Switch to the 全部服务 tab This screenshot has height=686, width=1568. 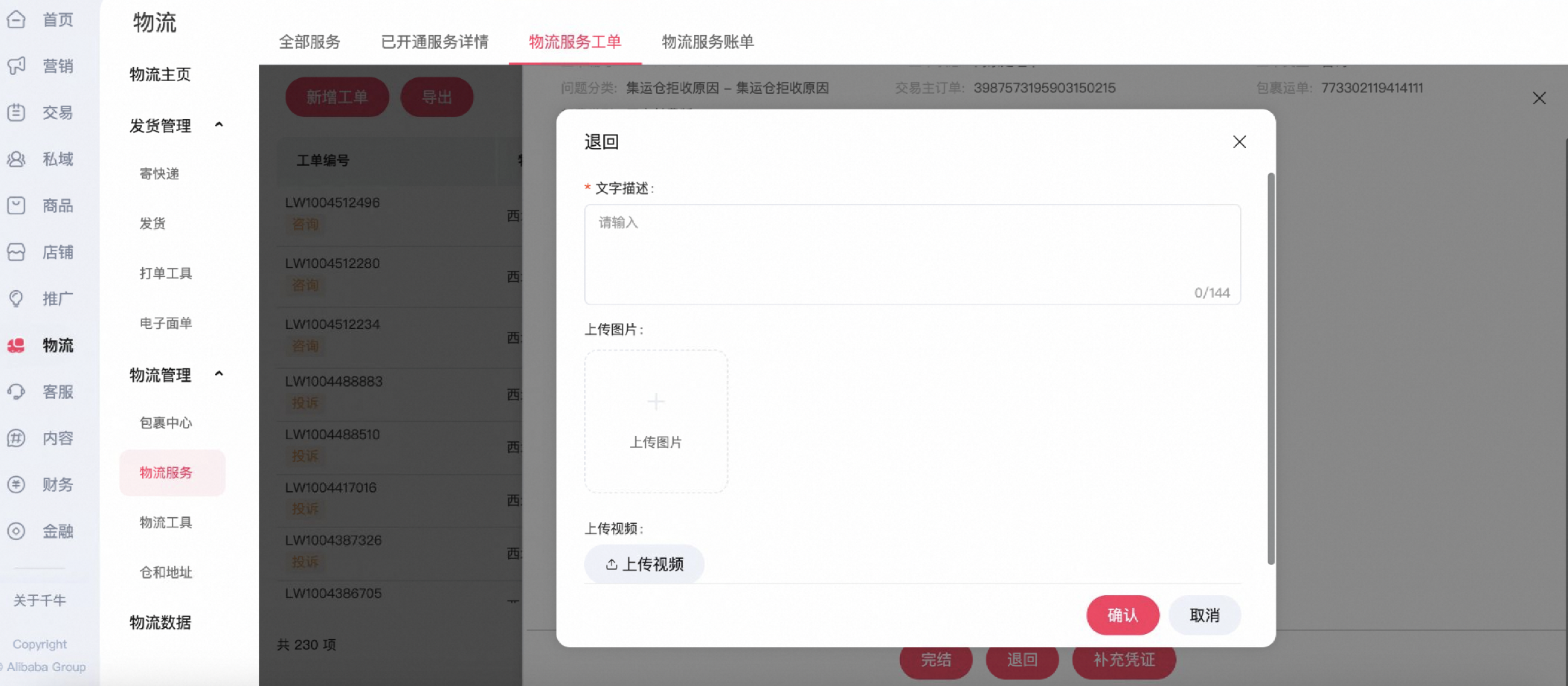309,42
